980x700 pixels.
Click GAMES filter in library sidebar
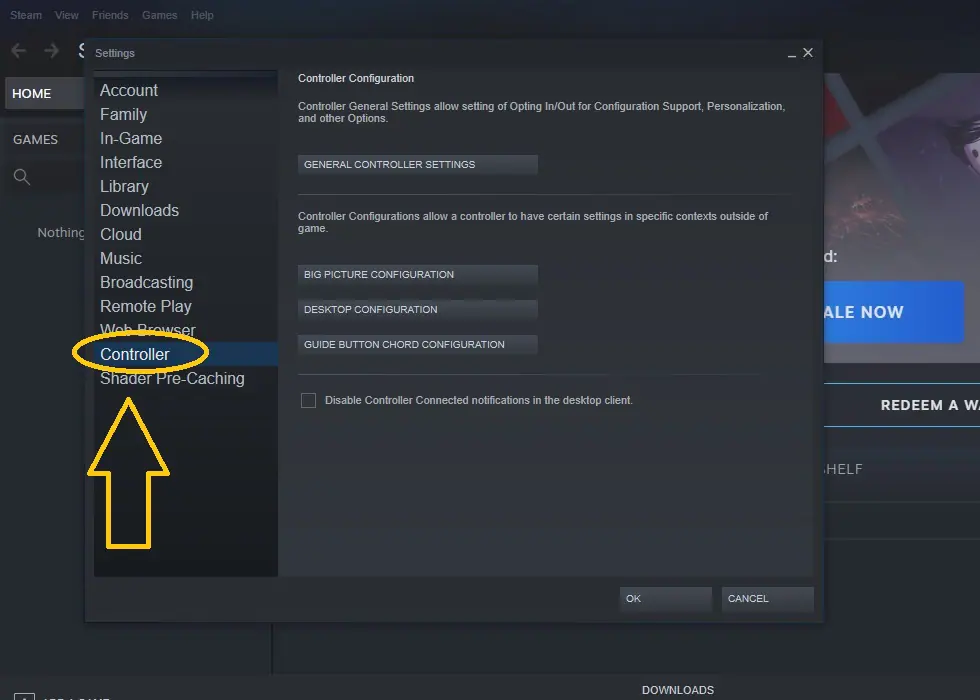[35, 139]
